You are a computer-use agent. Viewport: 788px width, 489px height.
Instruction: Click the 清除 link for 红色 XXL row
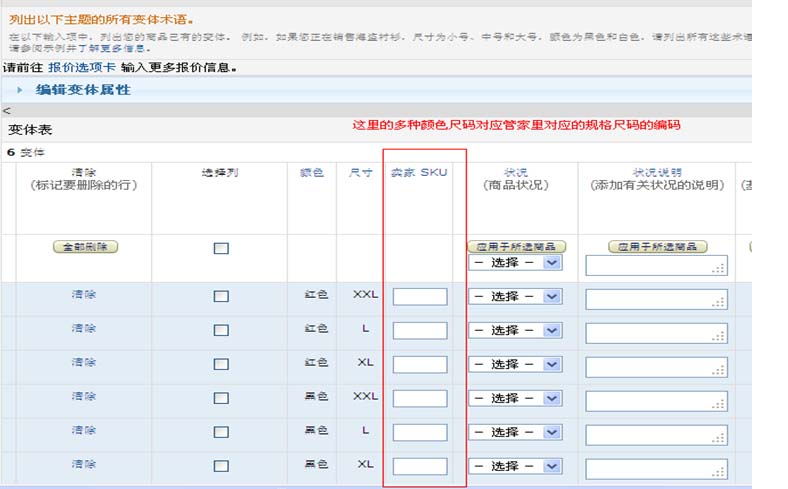pos(84,295)
